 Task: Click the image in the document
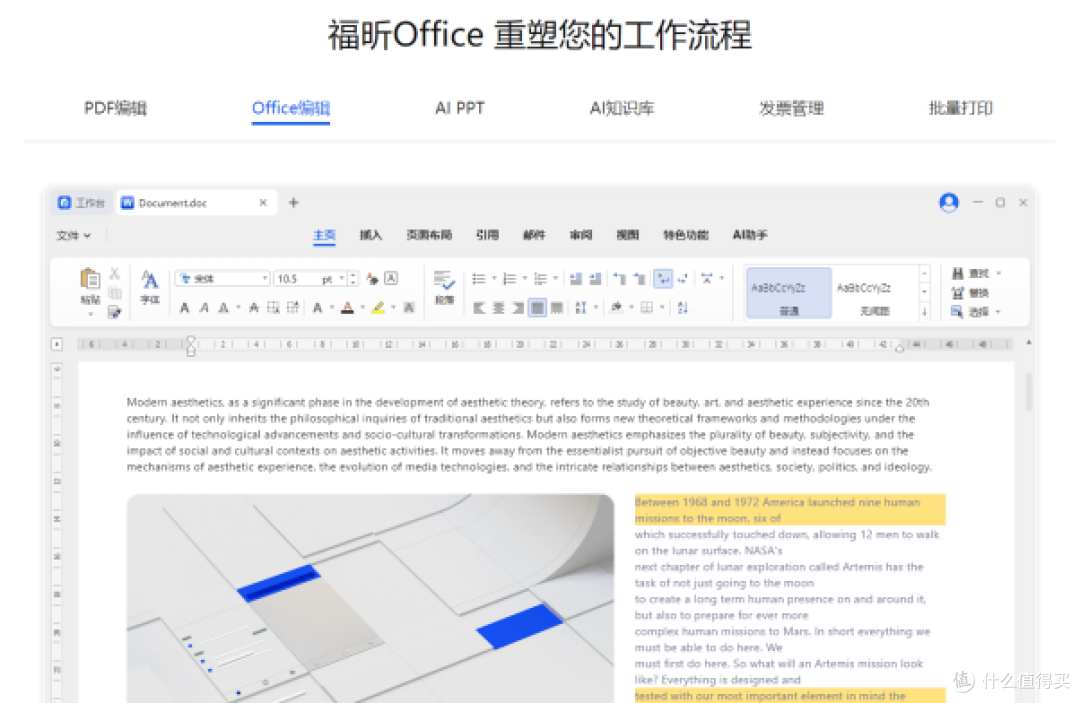[x=371, y=598]
